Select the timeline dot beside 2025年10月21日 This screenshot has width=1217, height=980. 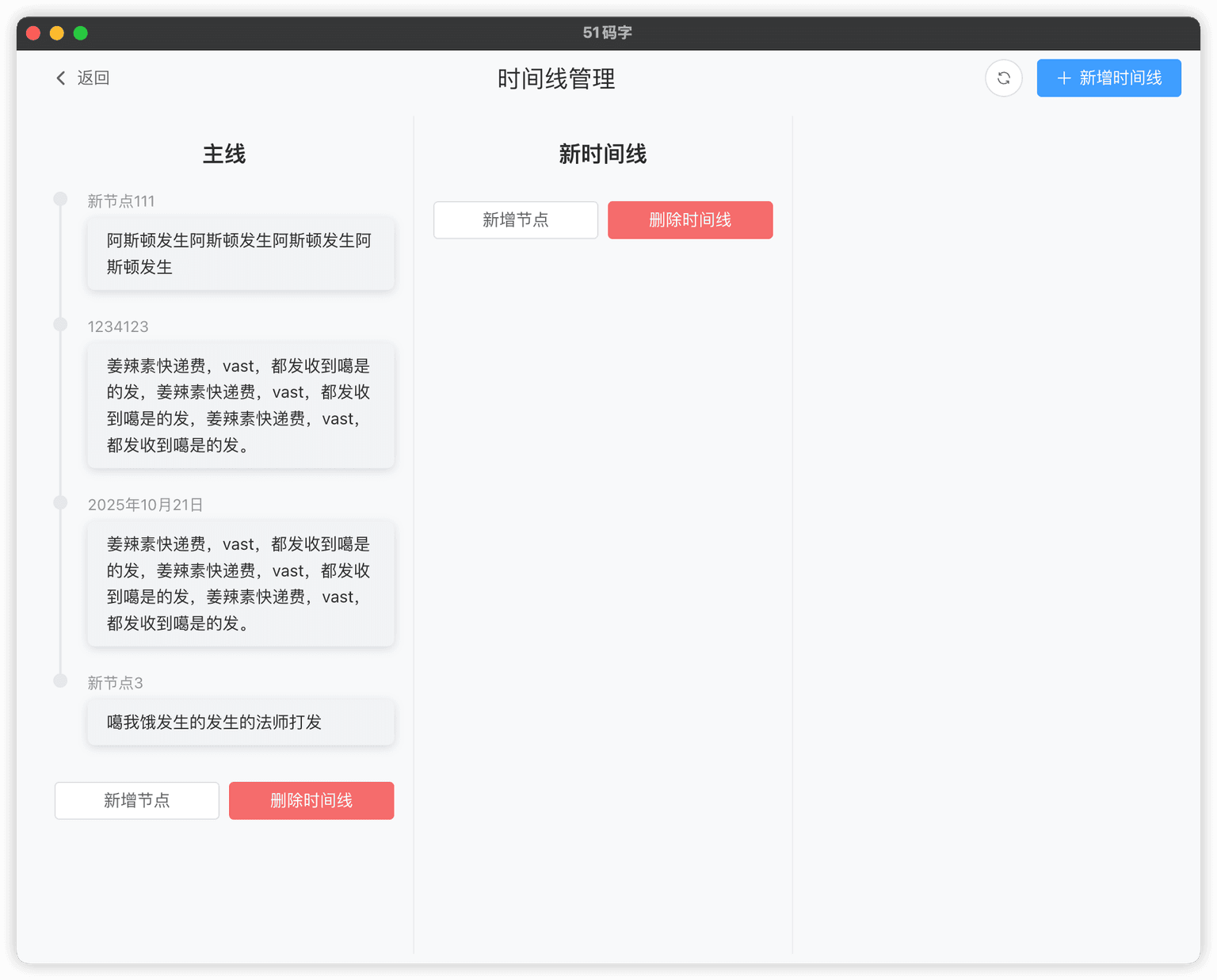(x=60, y=502)
